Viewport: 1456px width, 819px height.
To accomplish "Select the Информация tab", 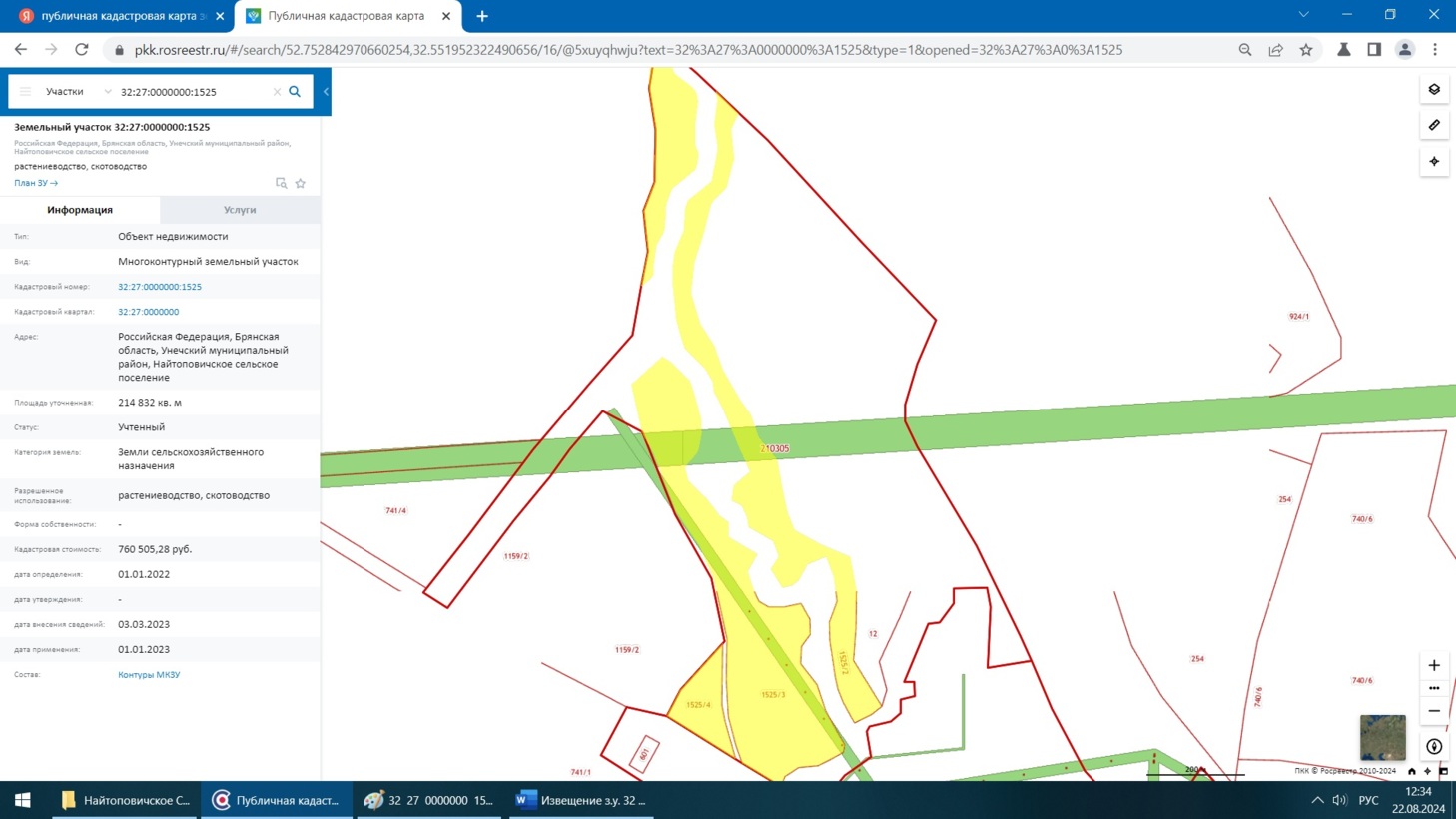I will [x=80, y=210].
